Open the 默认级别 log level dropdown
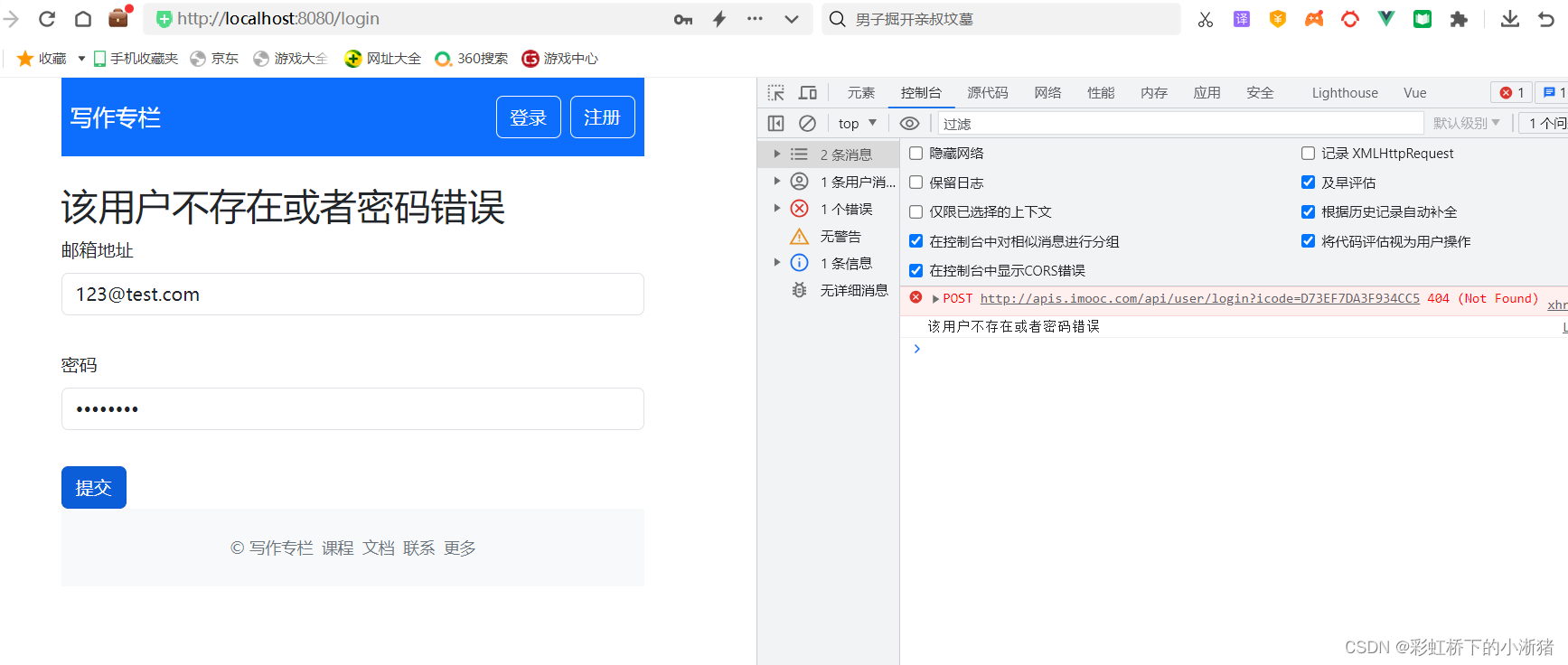This screenshot has width=1568, height=665. (1466, 124)
